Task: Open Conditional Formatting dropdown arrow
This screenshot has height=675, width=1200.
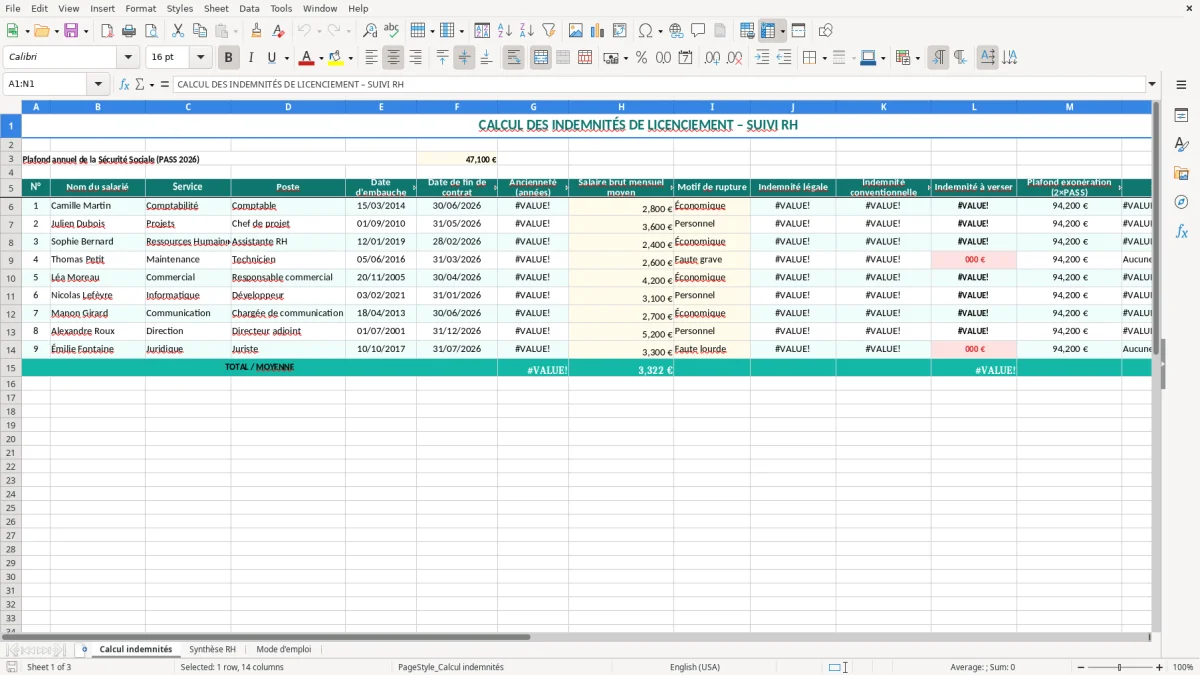Action: tap(918, 58)
